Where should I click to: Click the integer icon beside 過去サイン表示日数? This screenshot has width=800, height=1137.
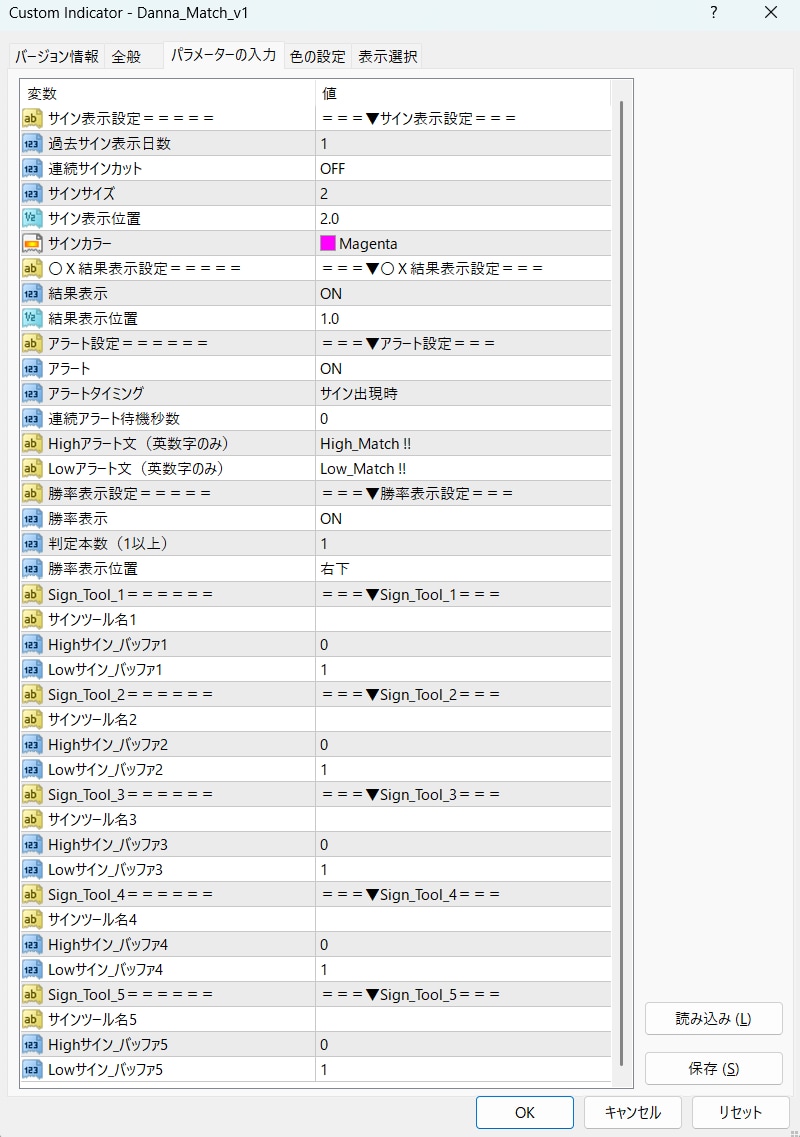coord(31,144)
